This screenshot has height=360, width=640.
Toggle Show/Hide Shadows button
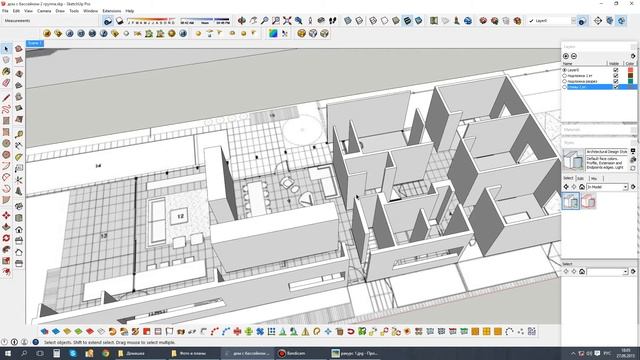[x=108, y=20]
